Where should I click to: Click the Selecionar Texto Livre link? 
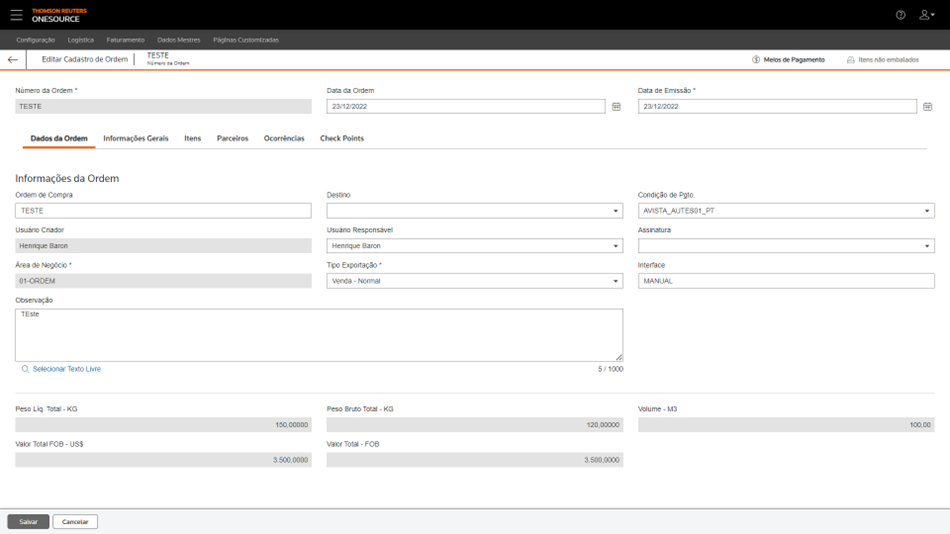coord(67,369)
